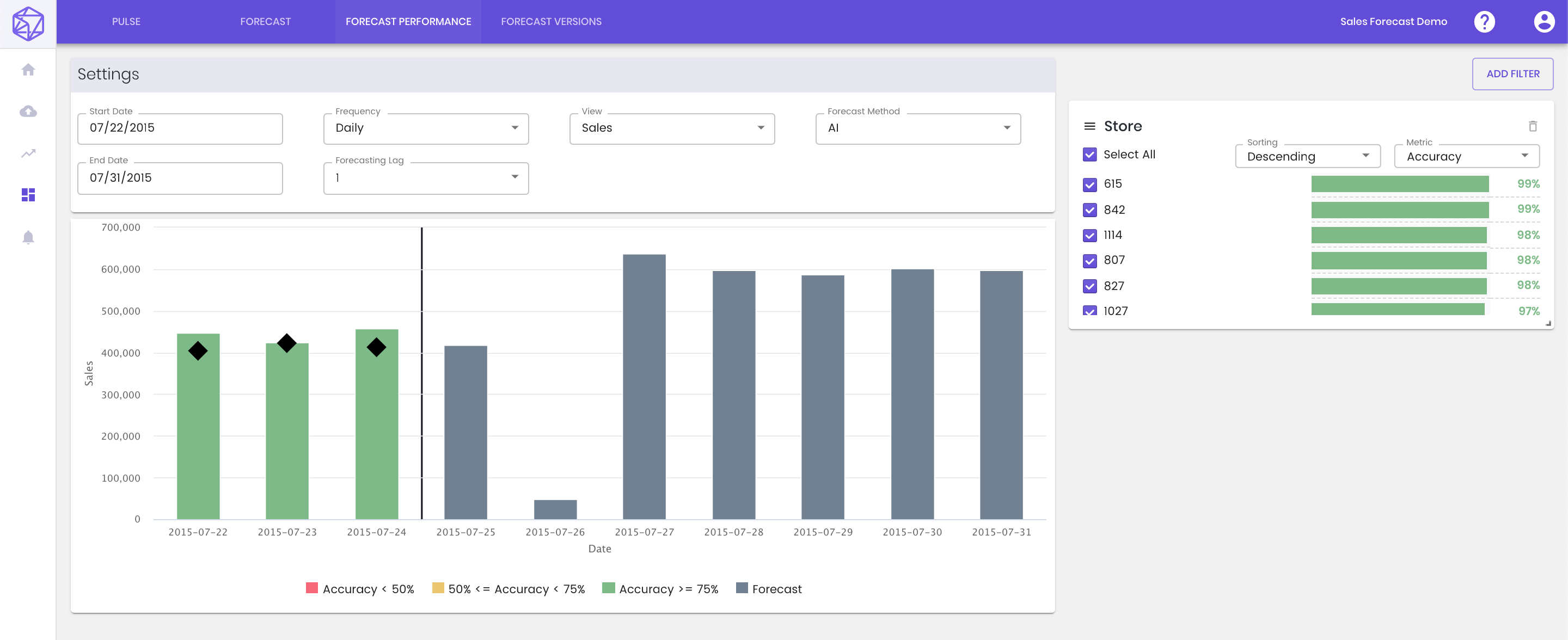Click the green bar for 2015-07-23
This screenshot has height=640, width=1568.
[x=287, y=430]
